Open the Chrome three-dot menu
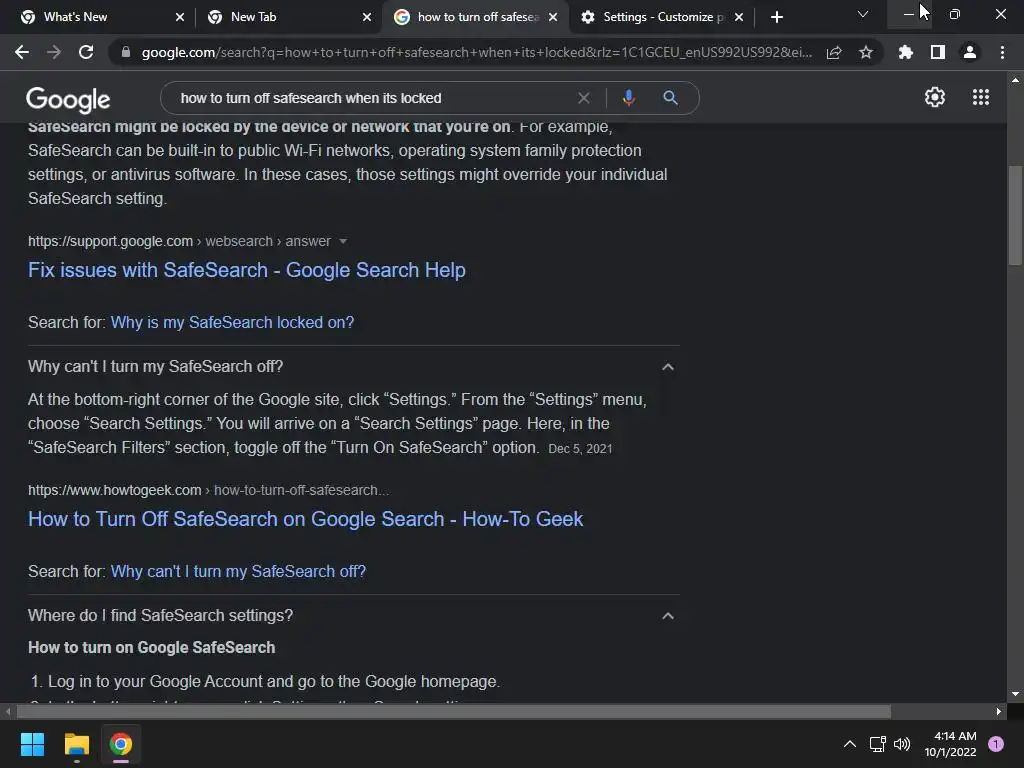 coord(1002,52)
